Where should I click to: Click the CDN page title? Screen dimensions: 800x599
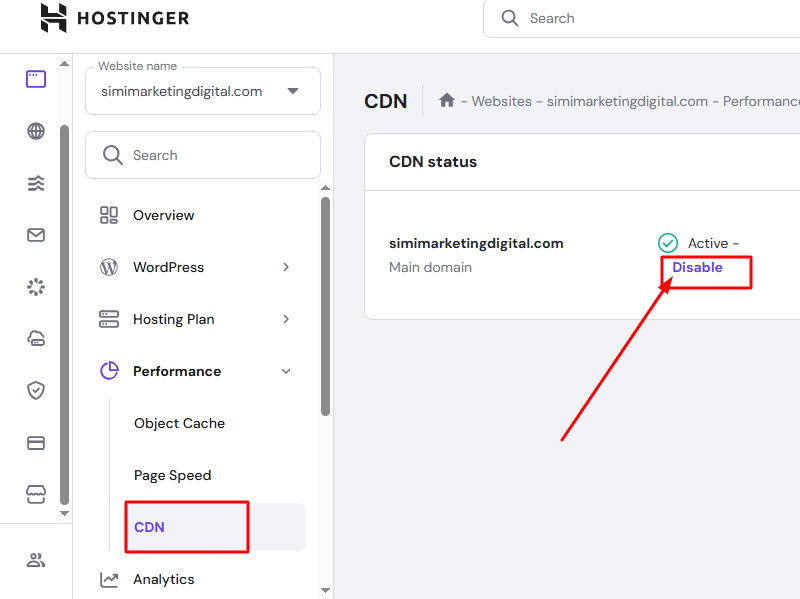(385, 101)
